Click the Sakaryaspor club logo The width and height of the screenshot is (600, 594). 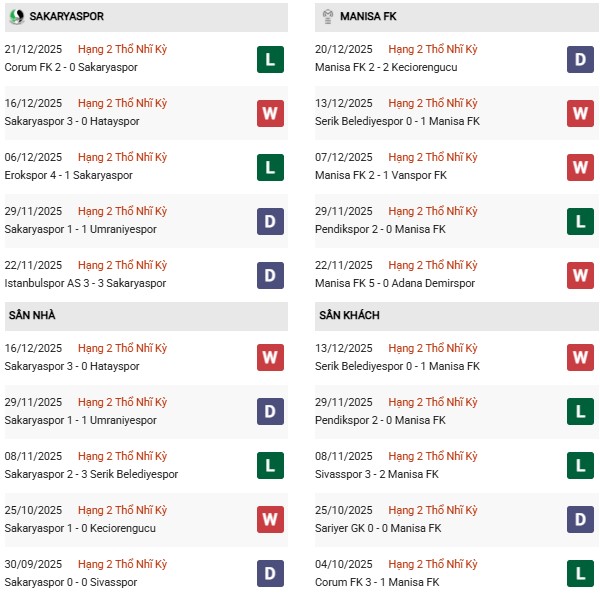coord(16,17)
